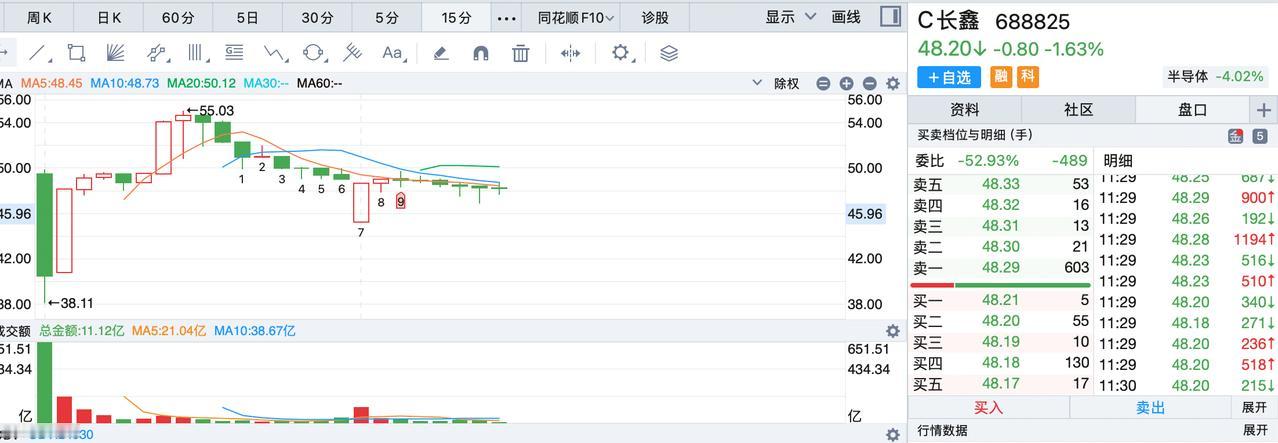Viewport: 1278px width, 443px height.
Task: Select the zigzag wave line tool
Action: pyautogui.click(x=275, y=53)
